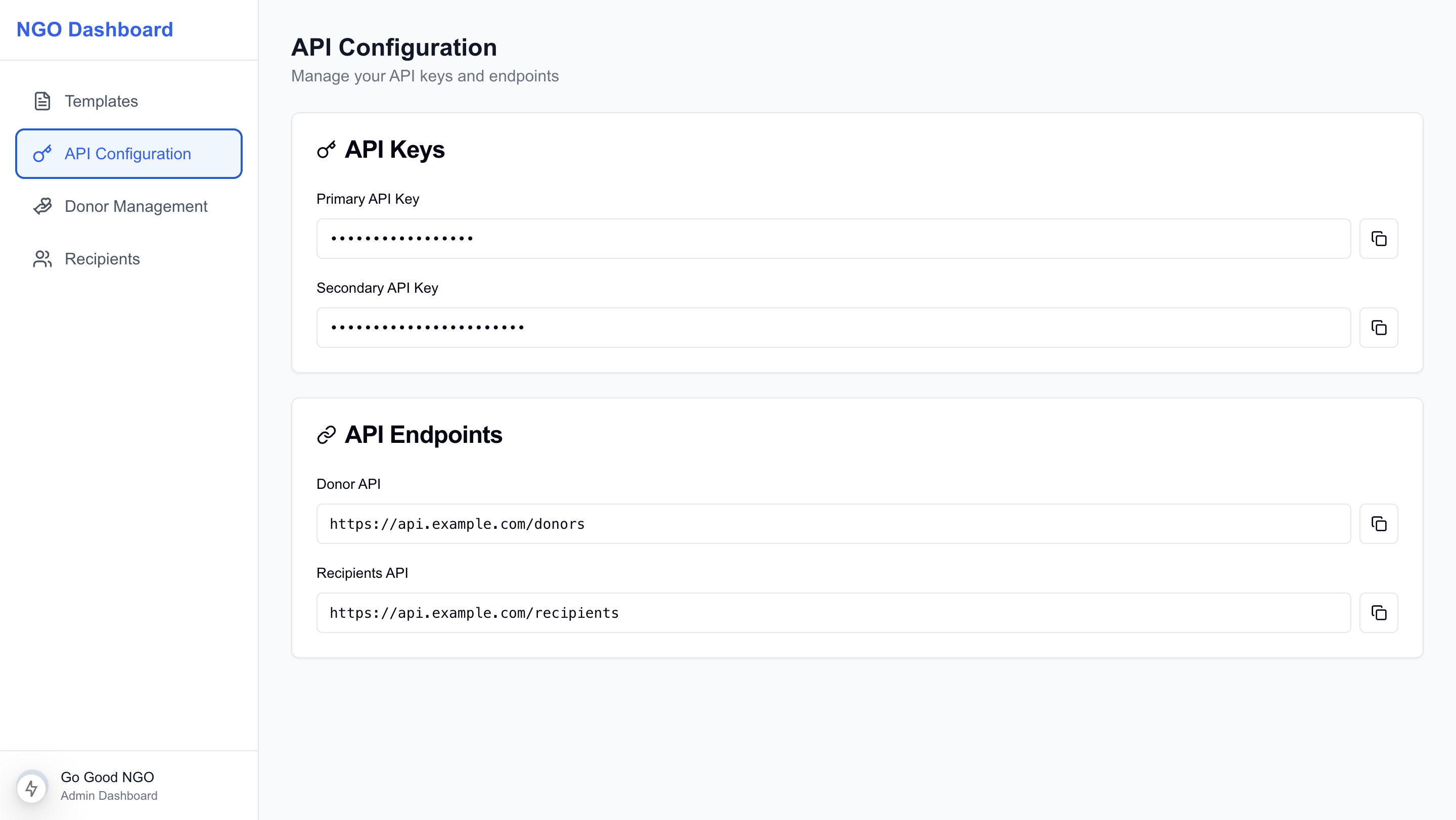Select API Configuration in sidebar
The image size is (1456, 820).
[x=128, y=154]
